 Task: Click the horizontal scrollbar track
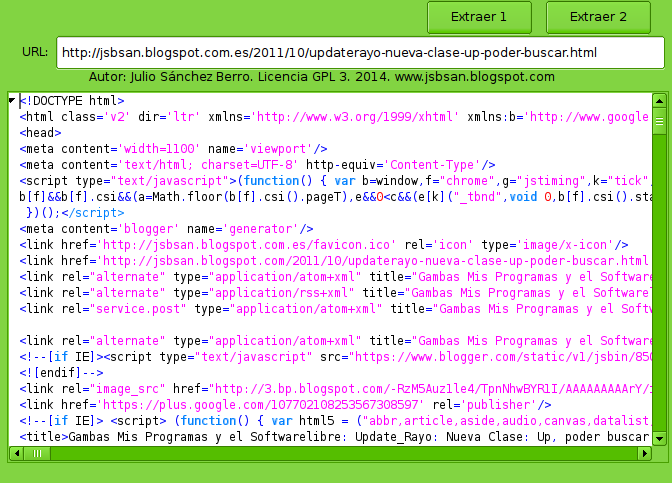click(344, 453)
